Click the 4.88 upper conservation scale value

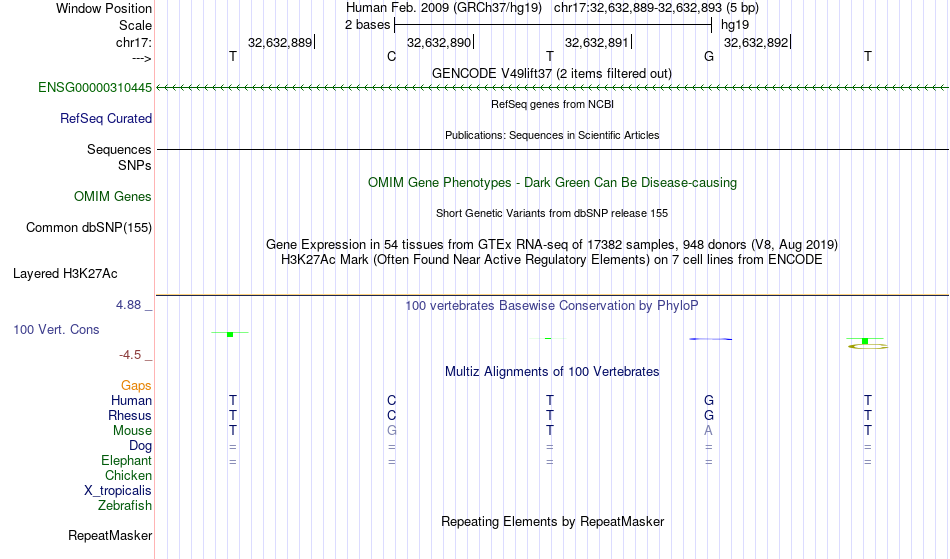coord(128,305)
